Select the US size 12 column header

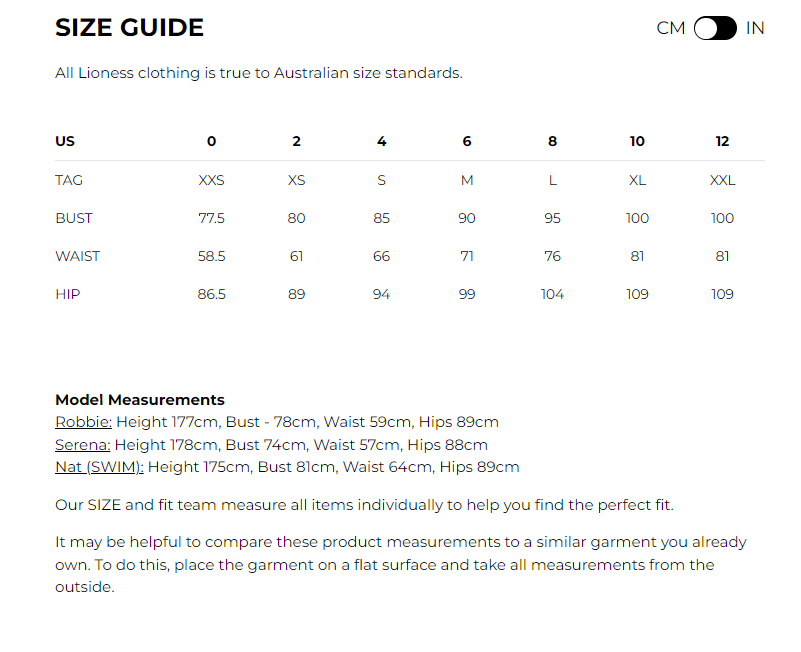pyautogui.click(x=722, y=141)
